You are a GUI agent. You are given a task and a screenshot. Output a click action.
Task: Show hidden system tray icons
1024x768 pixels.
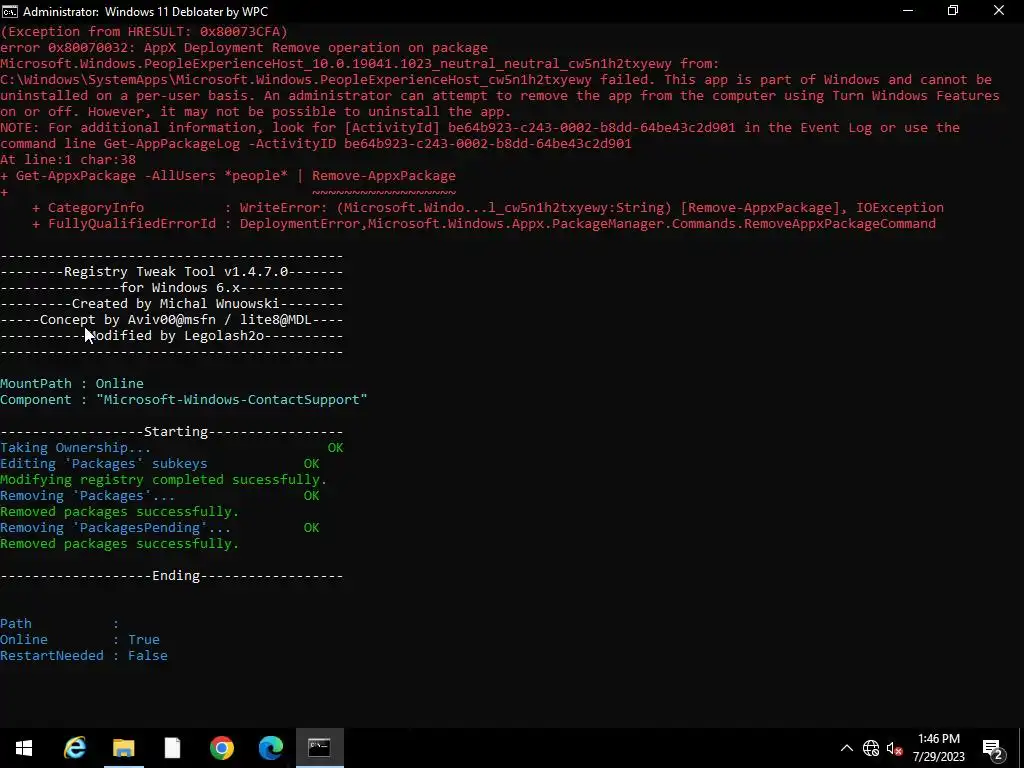(846, 748)
